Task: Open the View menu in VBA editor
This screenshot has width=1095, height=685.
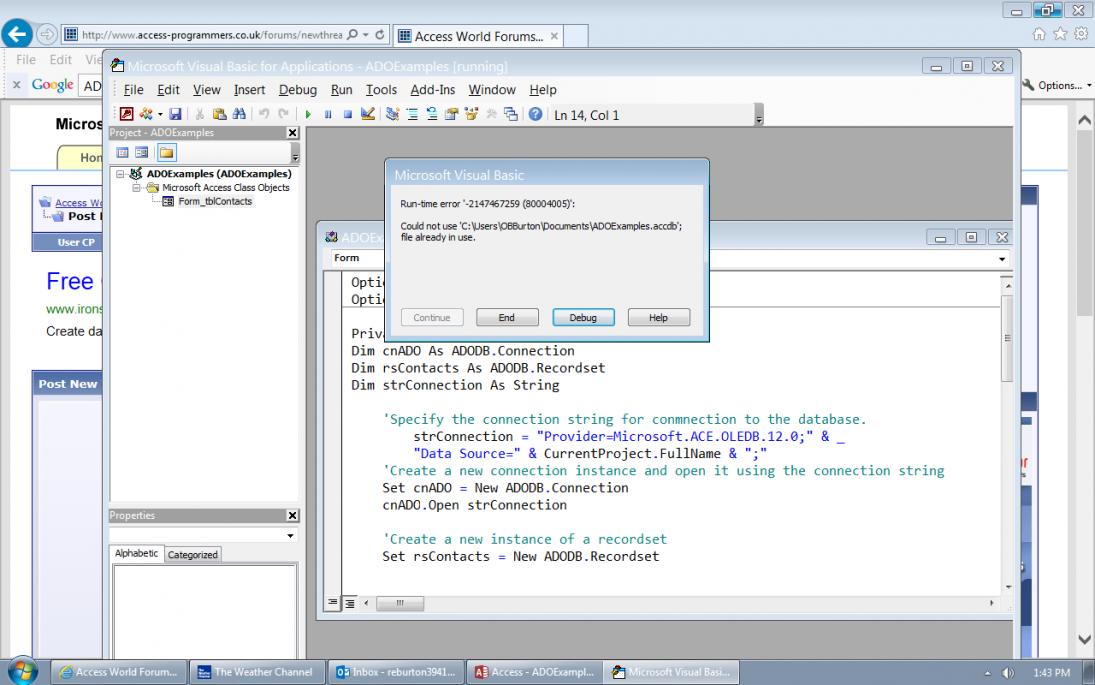Action: click(x=207, y=89)
